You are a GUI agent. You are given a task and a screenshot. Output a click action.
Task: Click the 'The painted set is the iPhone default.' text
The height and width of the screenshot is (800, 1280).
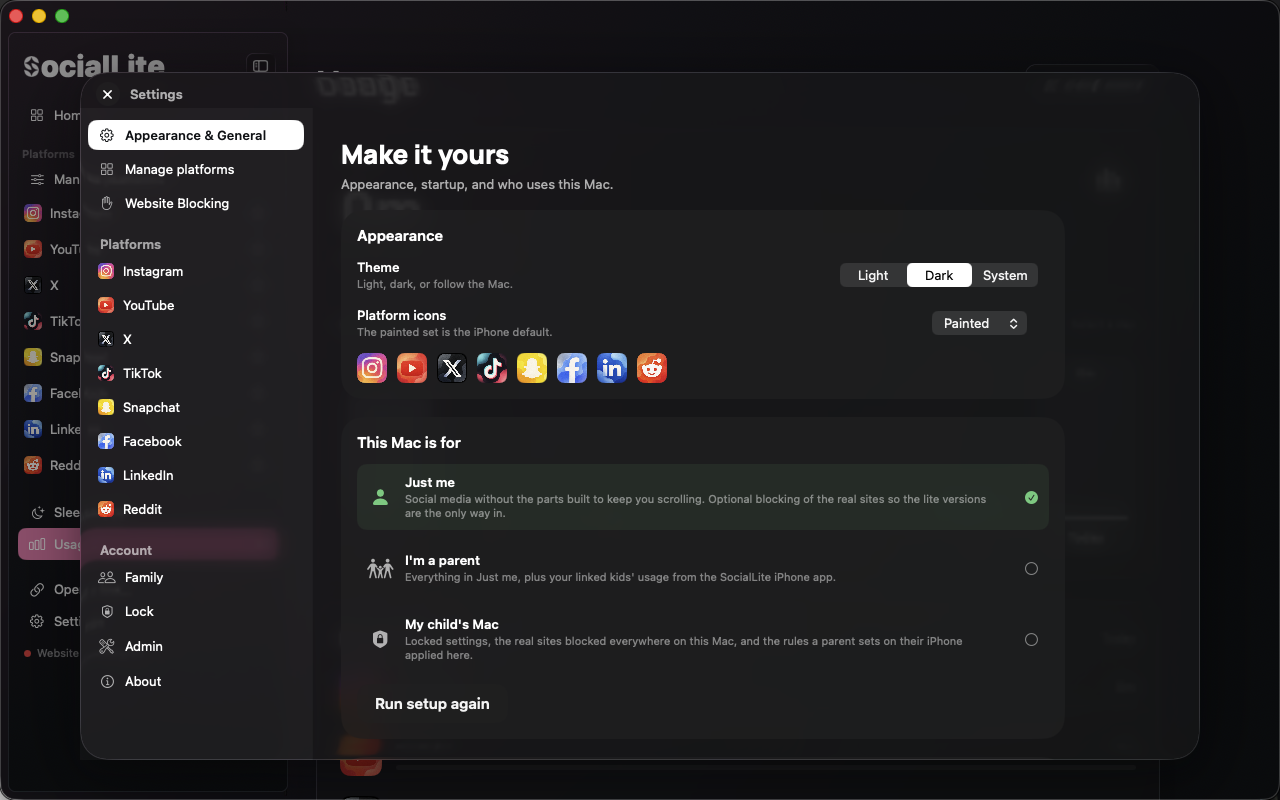(x=455, y=332)
